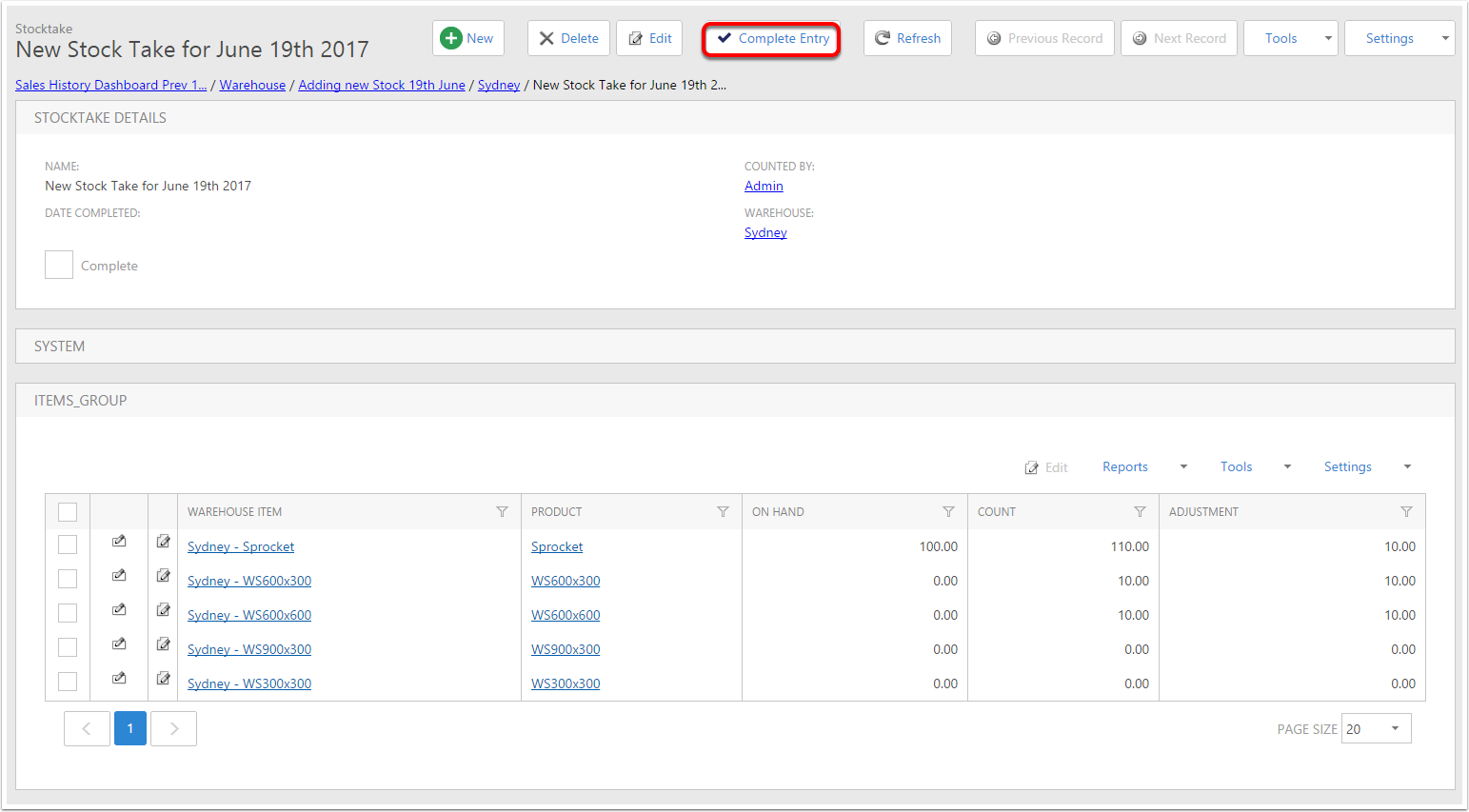
Task: Click form edit icon for WS300x300 row
Action: click(x=164, y=679)
